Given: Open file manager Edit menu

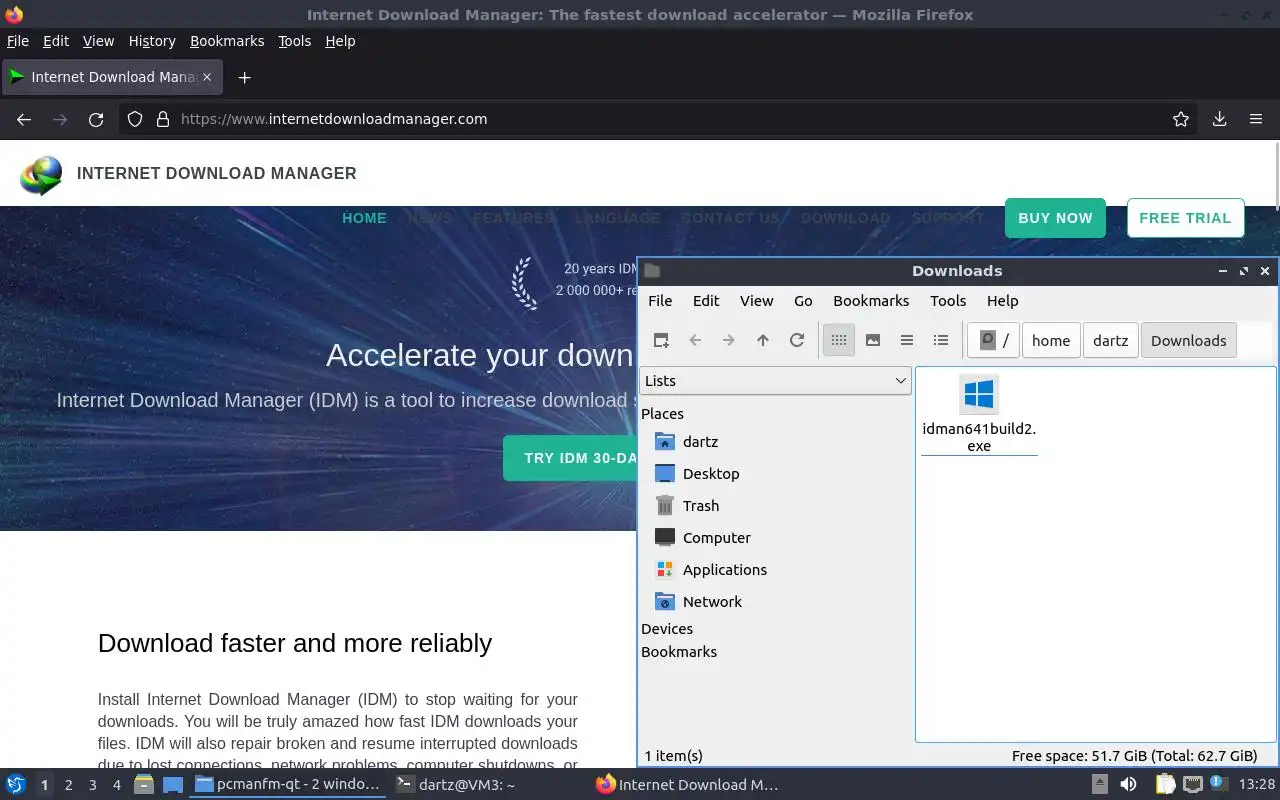Looking at the screenshot, I should point(706,300).
